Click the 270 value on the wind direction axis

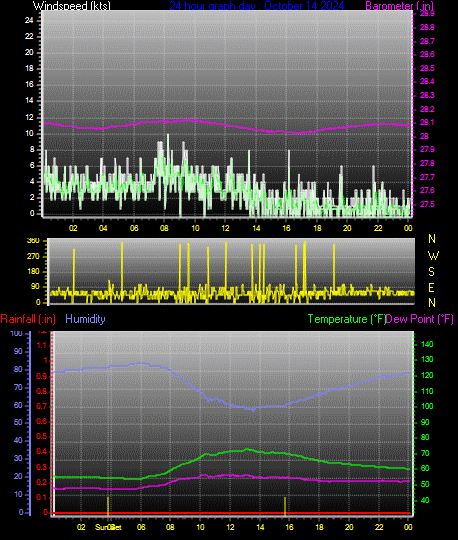click(x=33, y=257)
